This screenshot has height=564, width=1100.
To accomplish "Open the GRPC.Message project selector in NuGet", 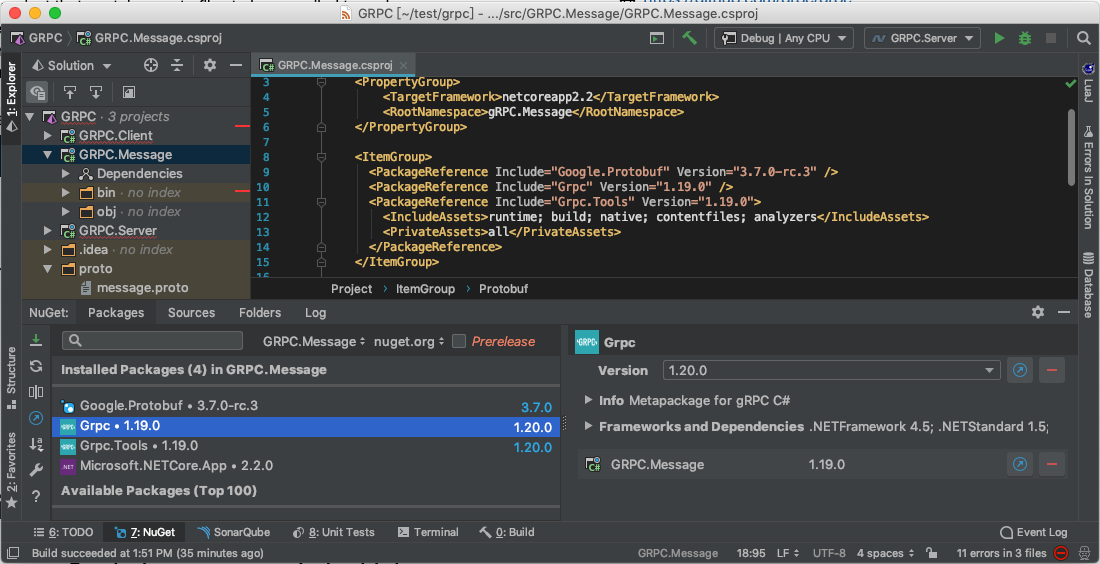I will click(314, 342).
